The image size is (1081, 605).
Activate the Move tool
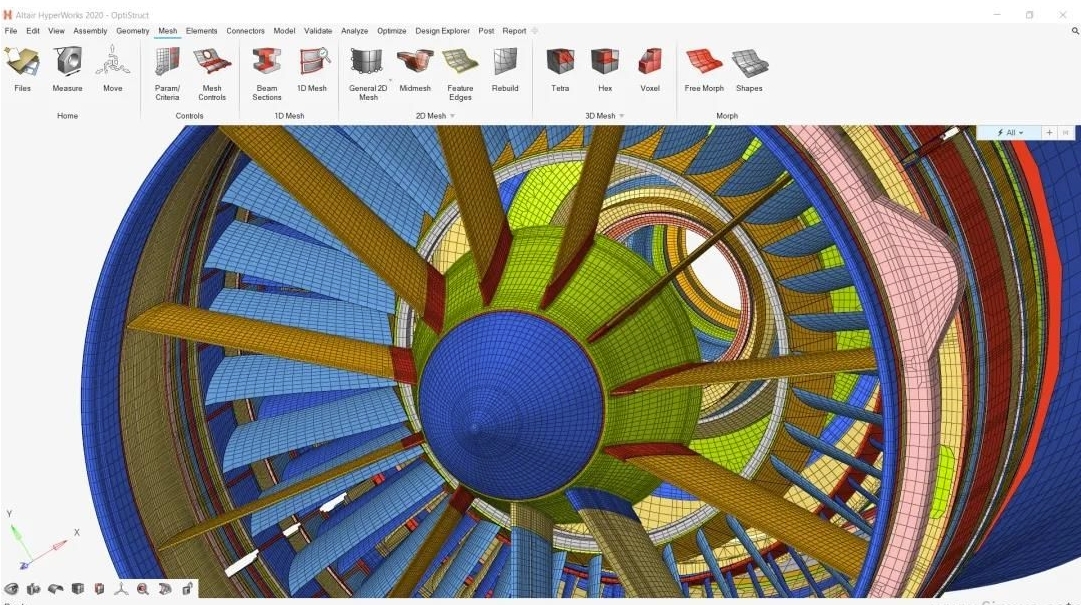(x=112, y=69)
